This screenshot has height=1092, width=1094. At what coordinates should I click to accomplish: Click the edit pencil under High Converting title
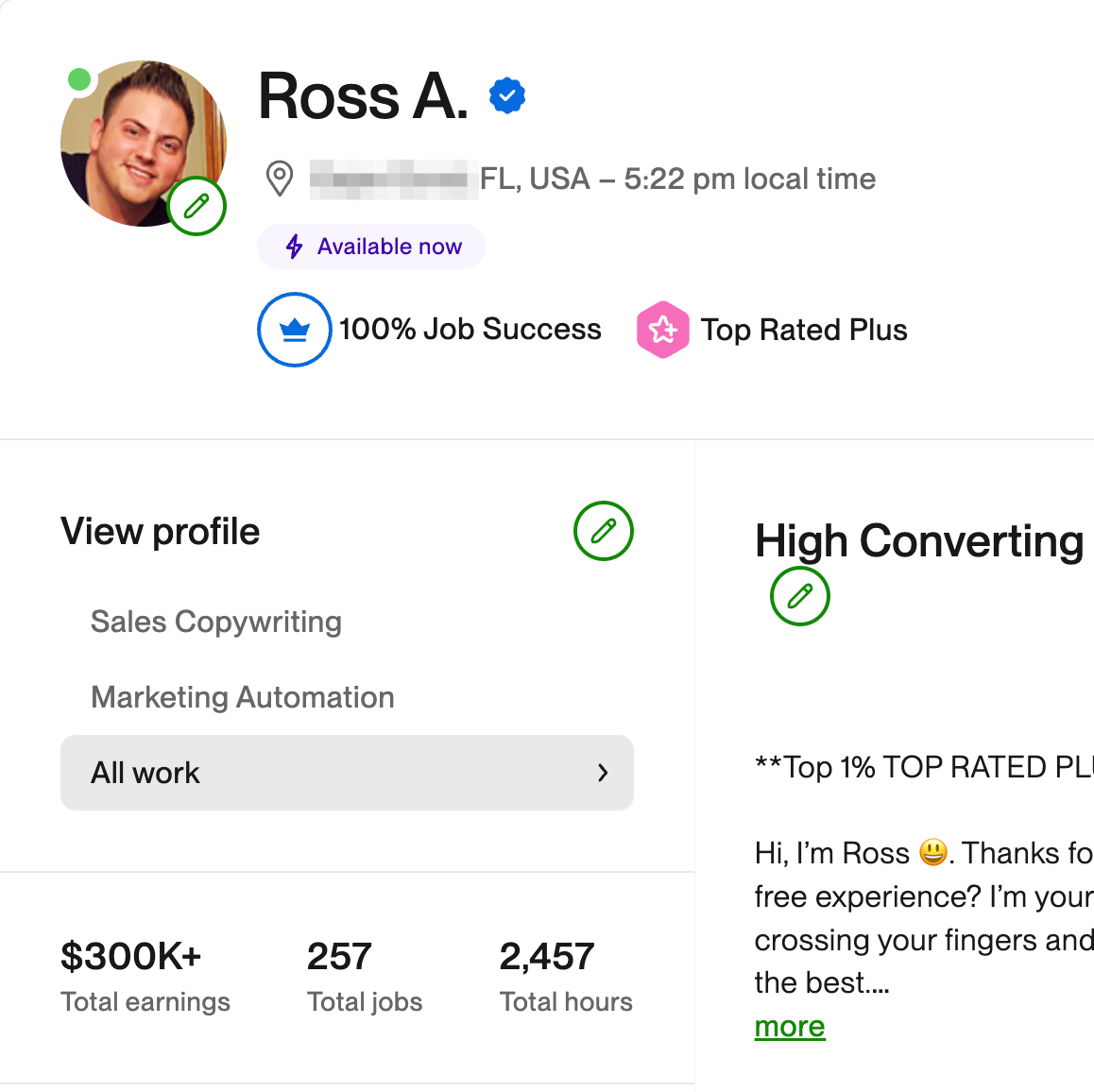point(799,596)
